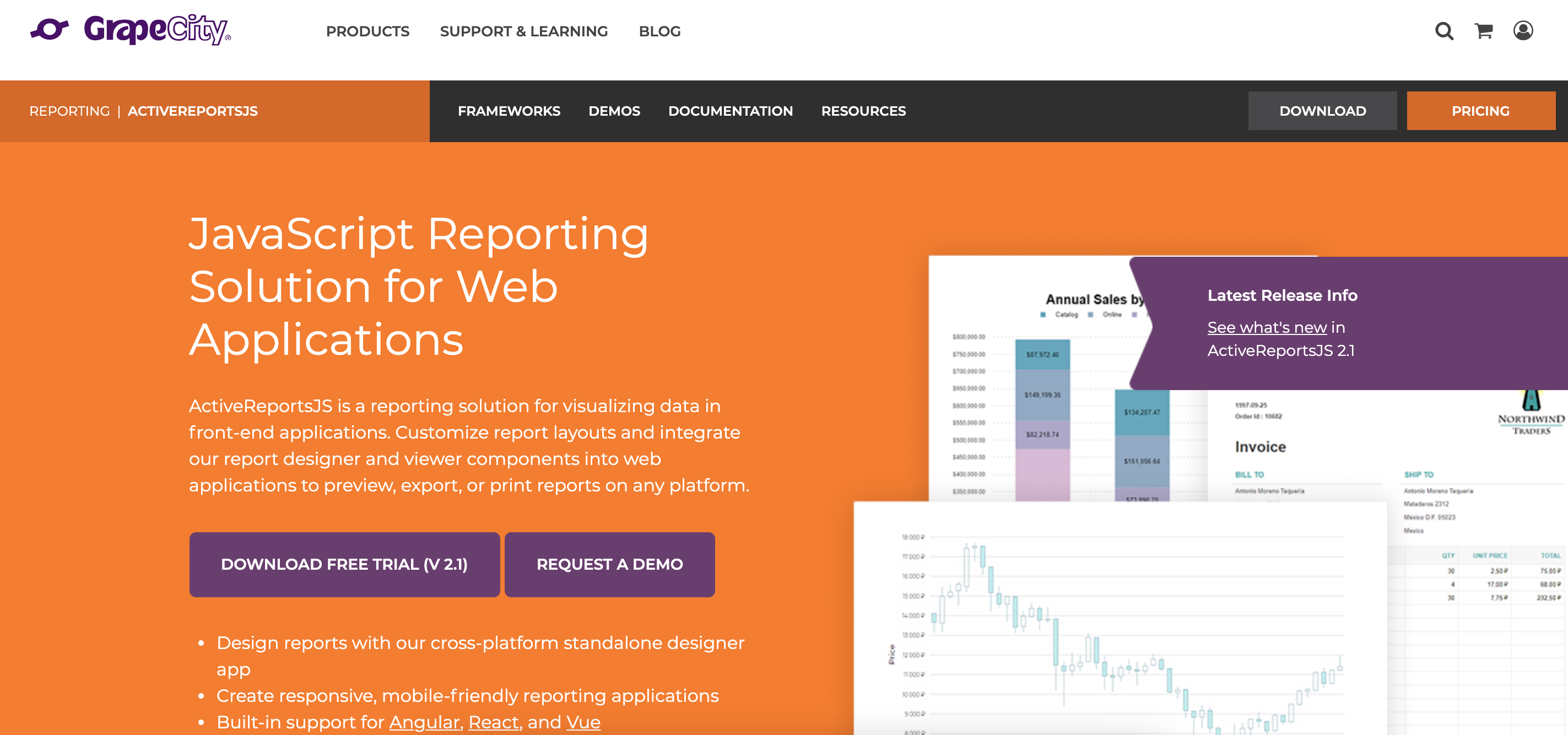The width and height of the screenshot is (1568, 735).
Task: Click the DOWNLOAD button in the nav bar
Action: pos(1322,111)
